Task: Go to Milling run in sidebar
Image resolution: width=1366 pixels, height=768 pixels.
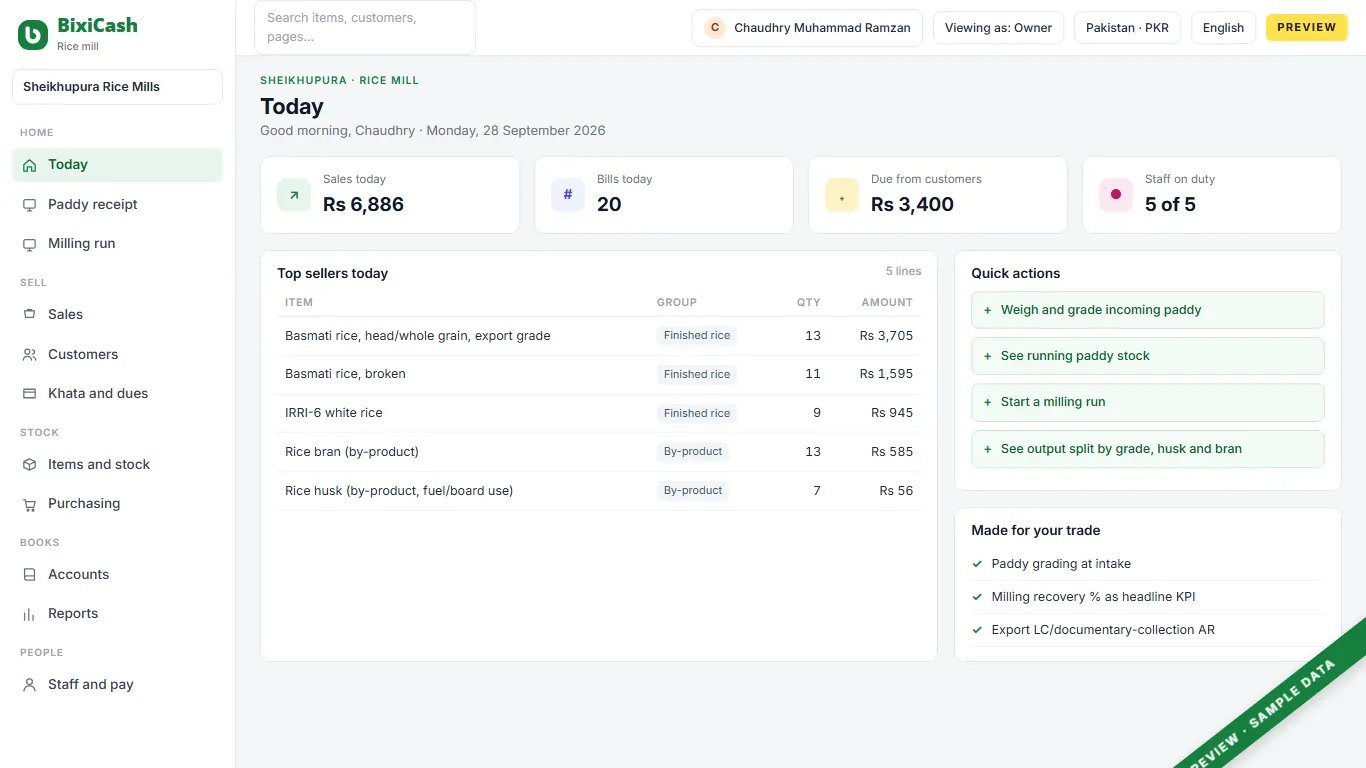Action: point(117,244)
